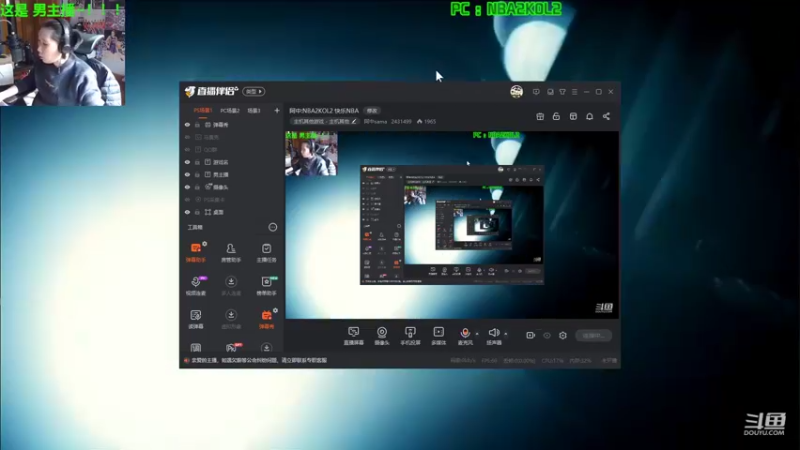Open the 弹幕助手 tool in toolbox
Screen dimensions: 800x450
coord(195,252)
